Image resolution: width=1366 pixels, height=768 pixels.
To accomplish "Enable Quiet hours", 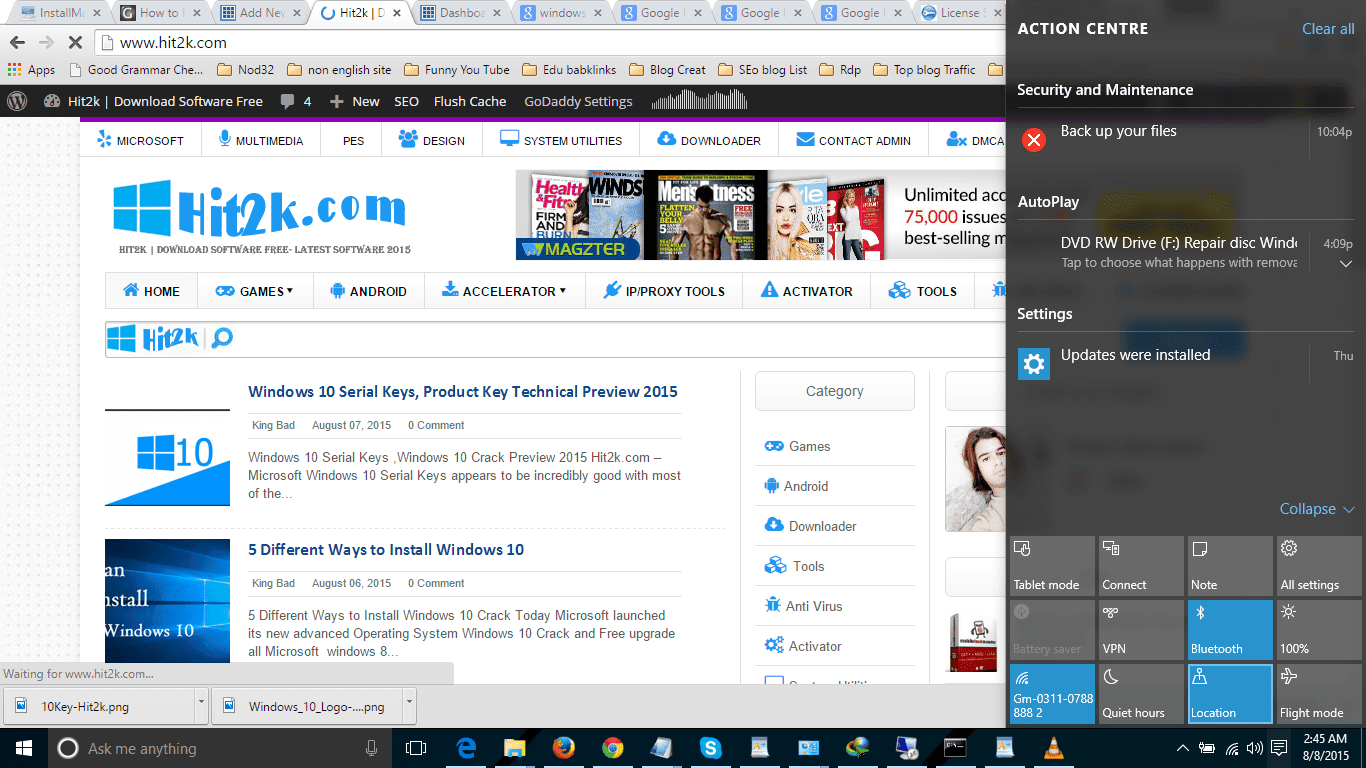I will pos(1141,694).
